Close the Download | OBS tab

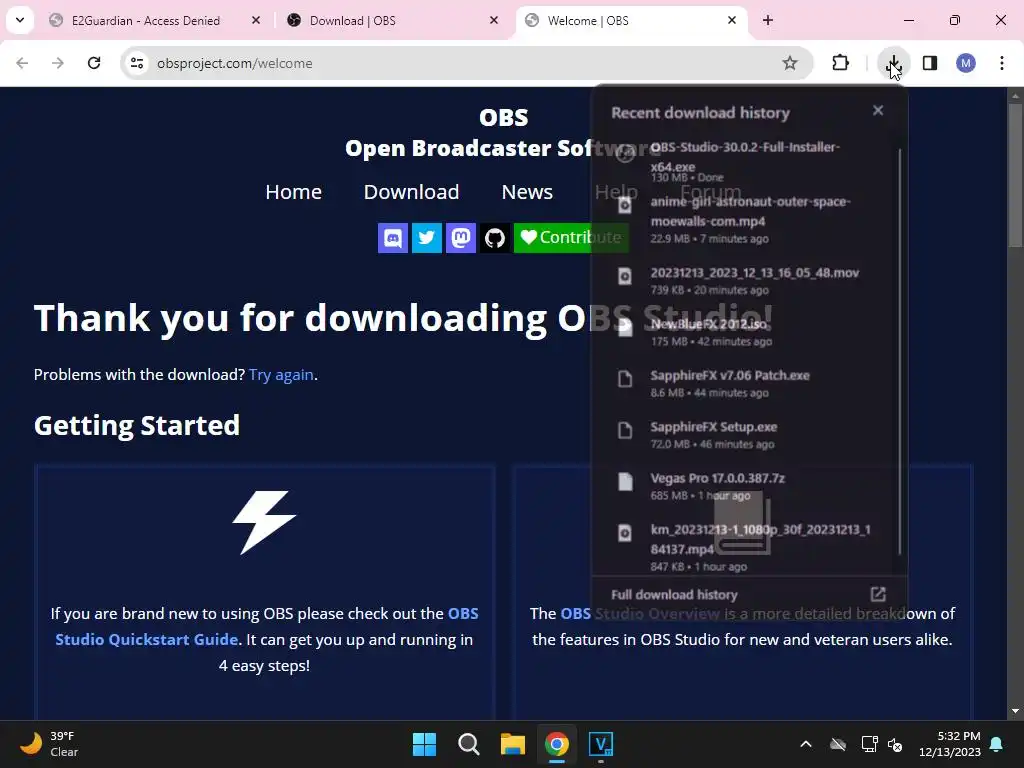tap(494, 20)
